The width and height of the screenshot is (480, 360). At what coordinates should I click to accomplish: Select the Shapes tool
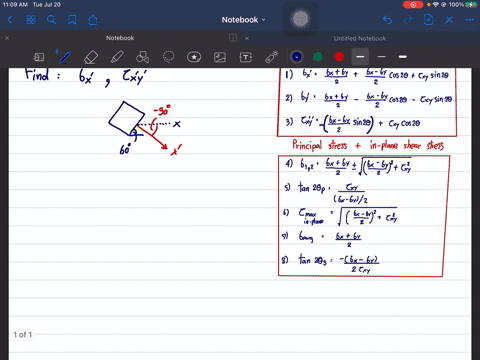point(142,57)
